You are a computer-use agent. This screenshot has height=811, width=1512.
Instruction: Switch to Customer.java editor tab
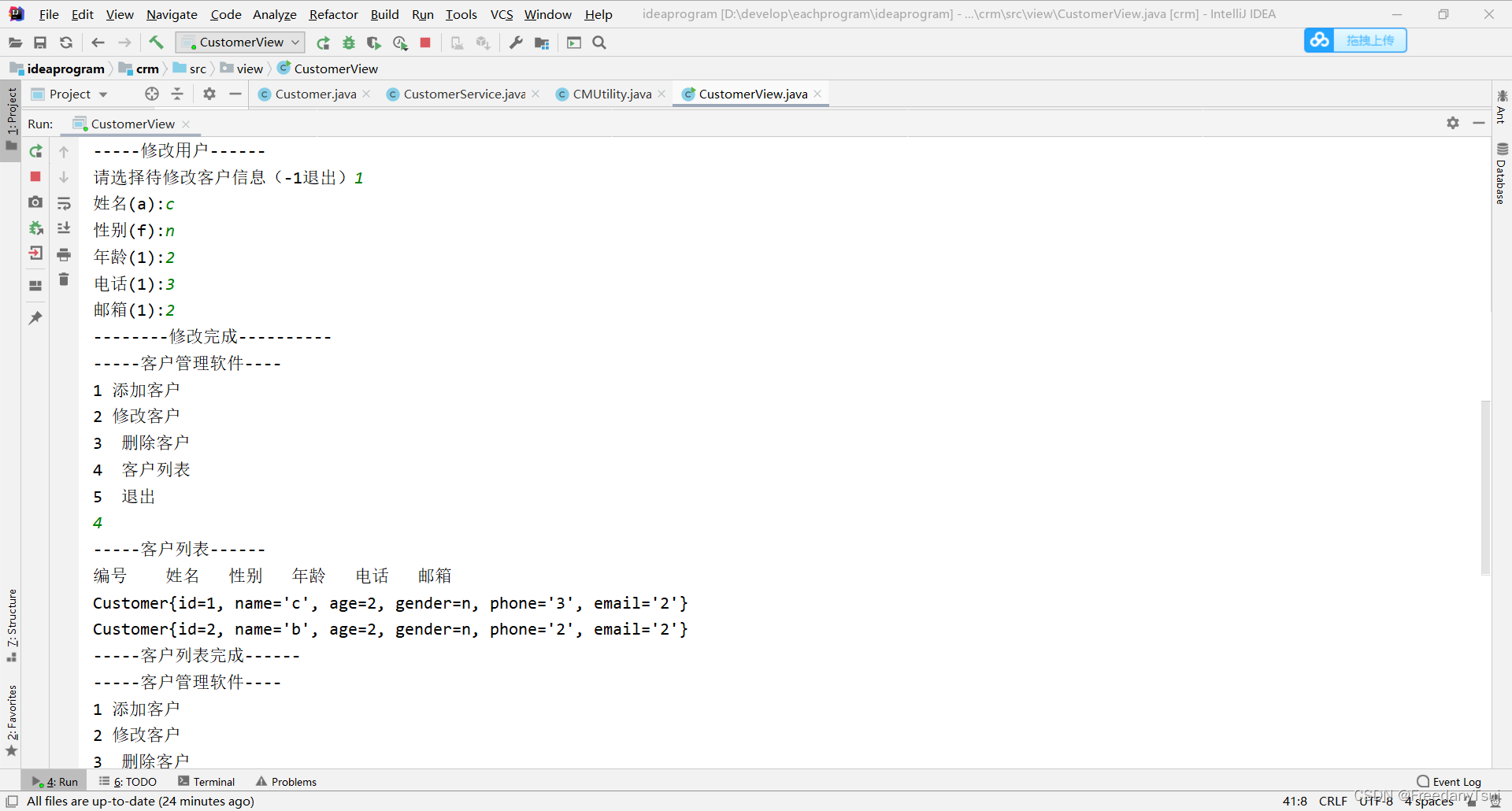[x=315, y=94]
